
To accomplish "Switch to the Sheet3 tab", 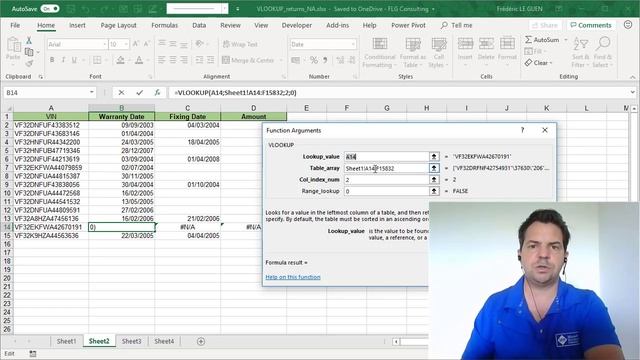I will tap(131, 341).
